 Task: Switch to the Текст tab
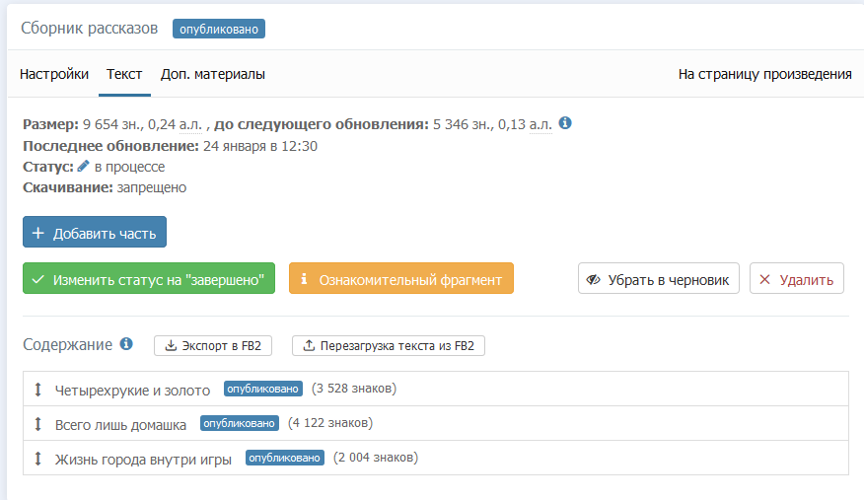[124, 74]
